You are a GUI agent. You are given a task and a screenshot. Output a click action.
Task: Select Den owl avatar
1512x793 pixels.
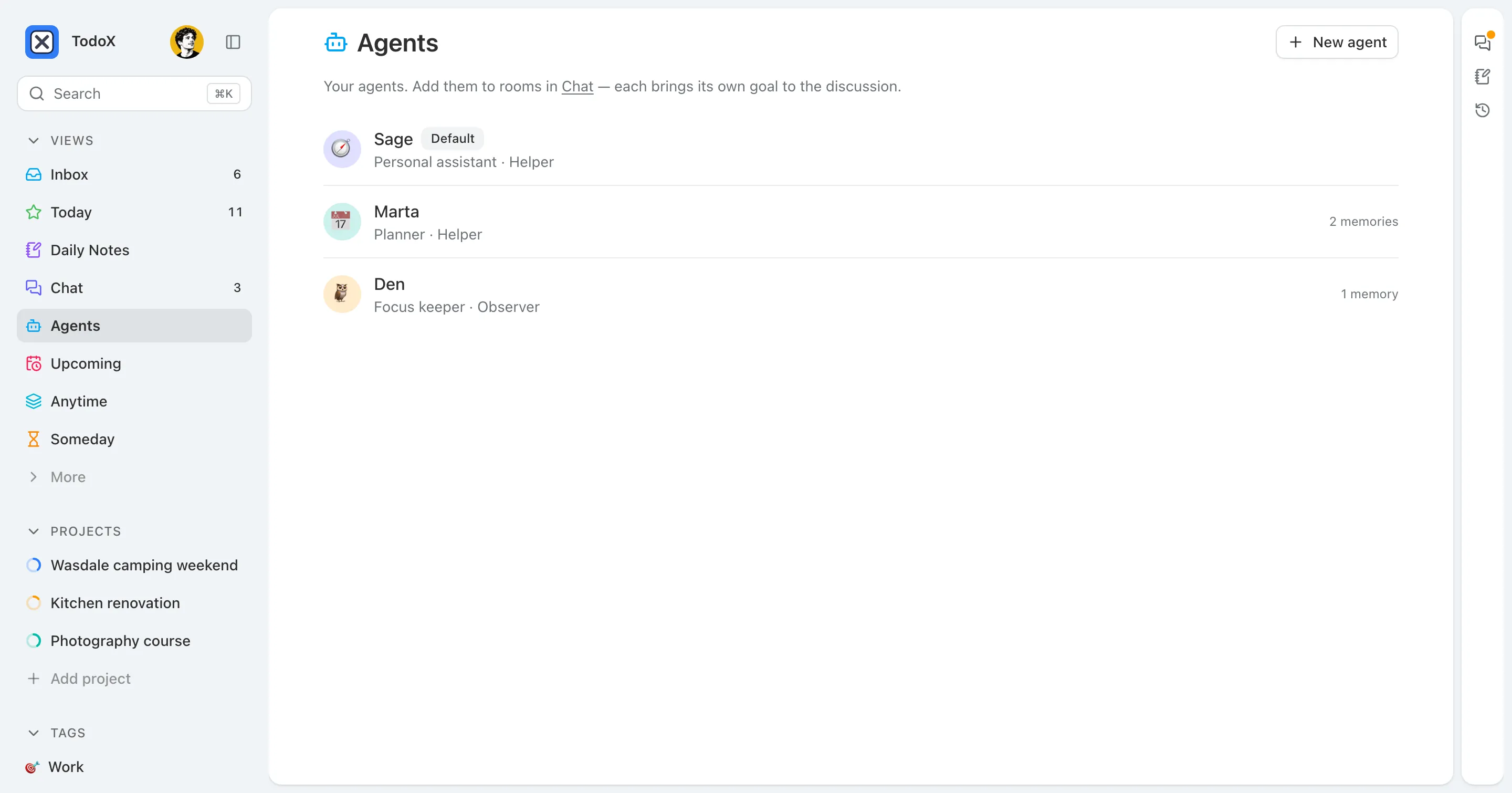click(342, 294)
